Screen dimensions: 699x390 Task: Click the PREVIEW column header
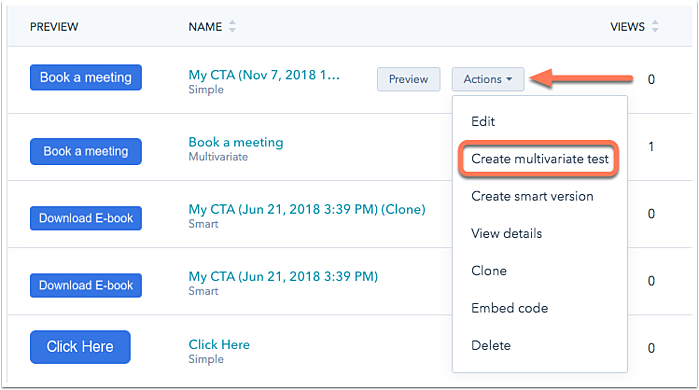(54, 27)
